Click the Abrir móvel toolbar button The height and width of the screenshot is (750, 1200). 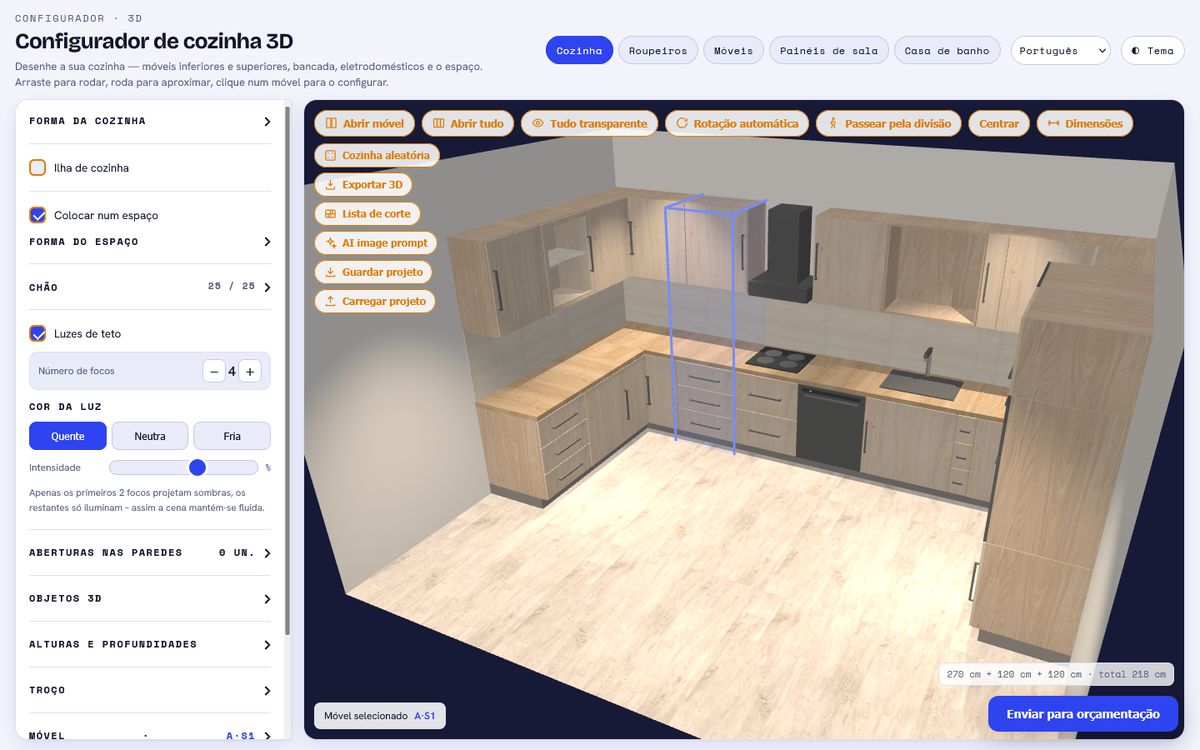(x=364, y=124)
